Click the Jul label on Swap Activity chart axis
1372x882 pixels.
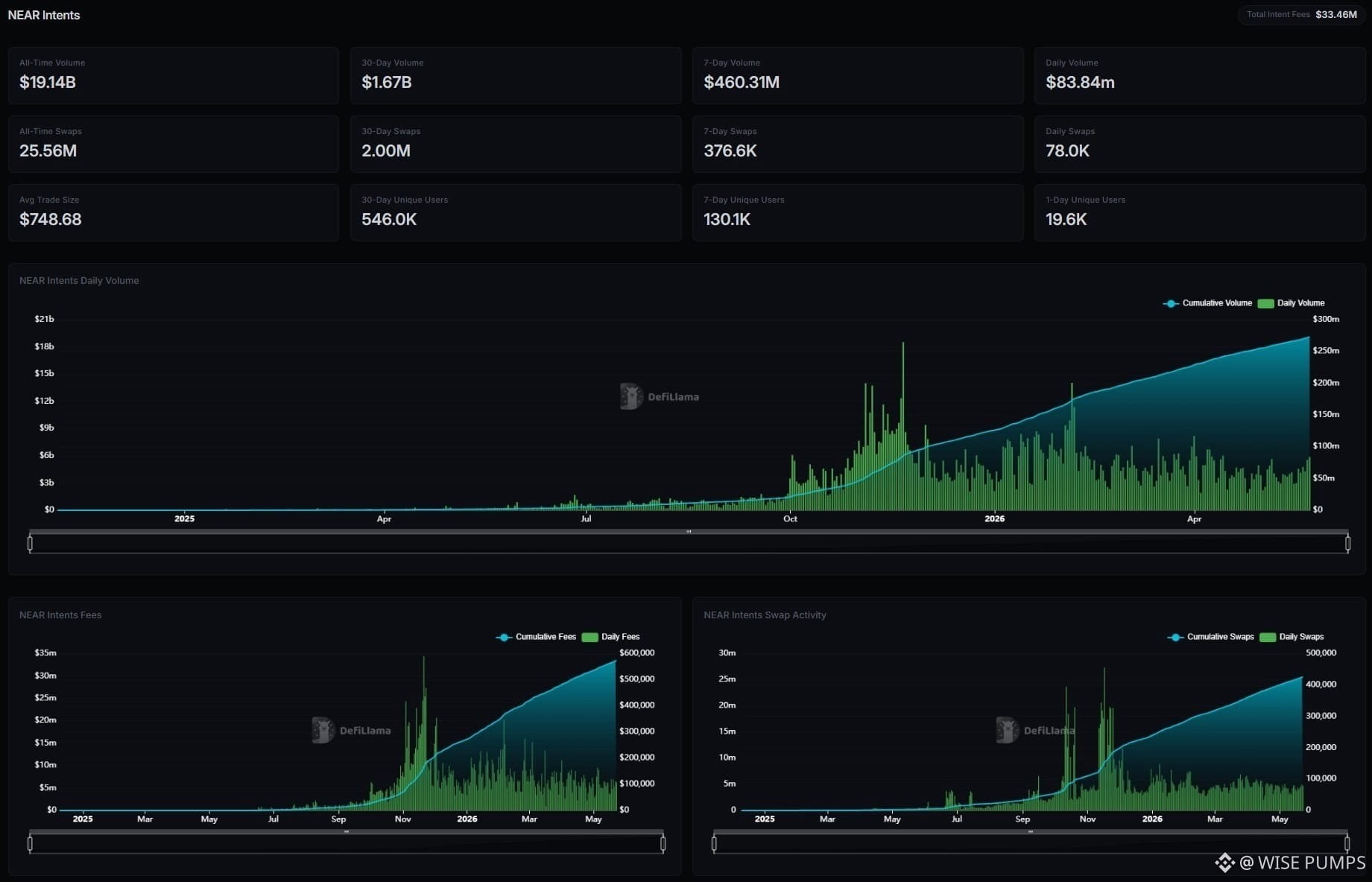[956, 819]
